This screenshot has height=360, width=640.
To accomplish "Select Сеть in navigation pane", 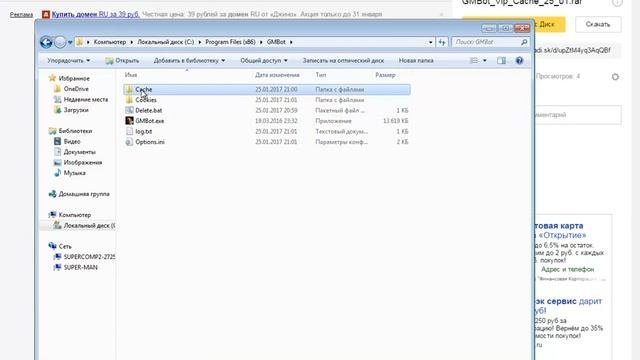I will pyautogui.click(x=65, y=247).
